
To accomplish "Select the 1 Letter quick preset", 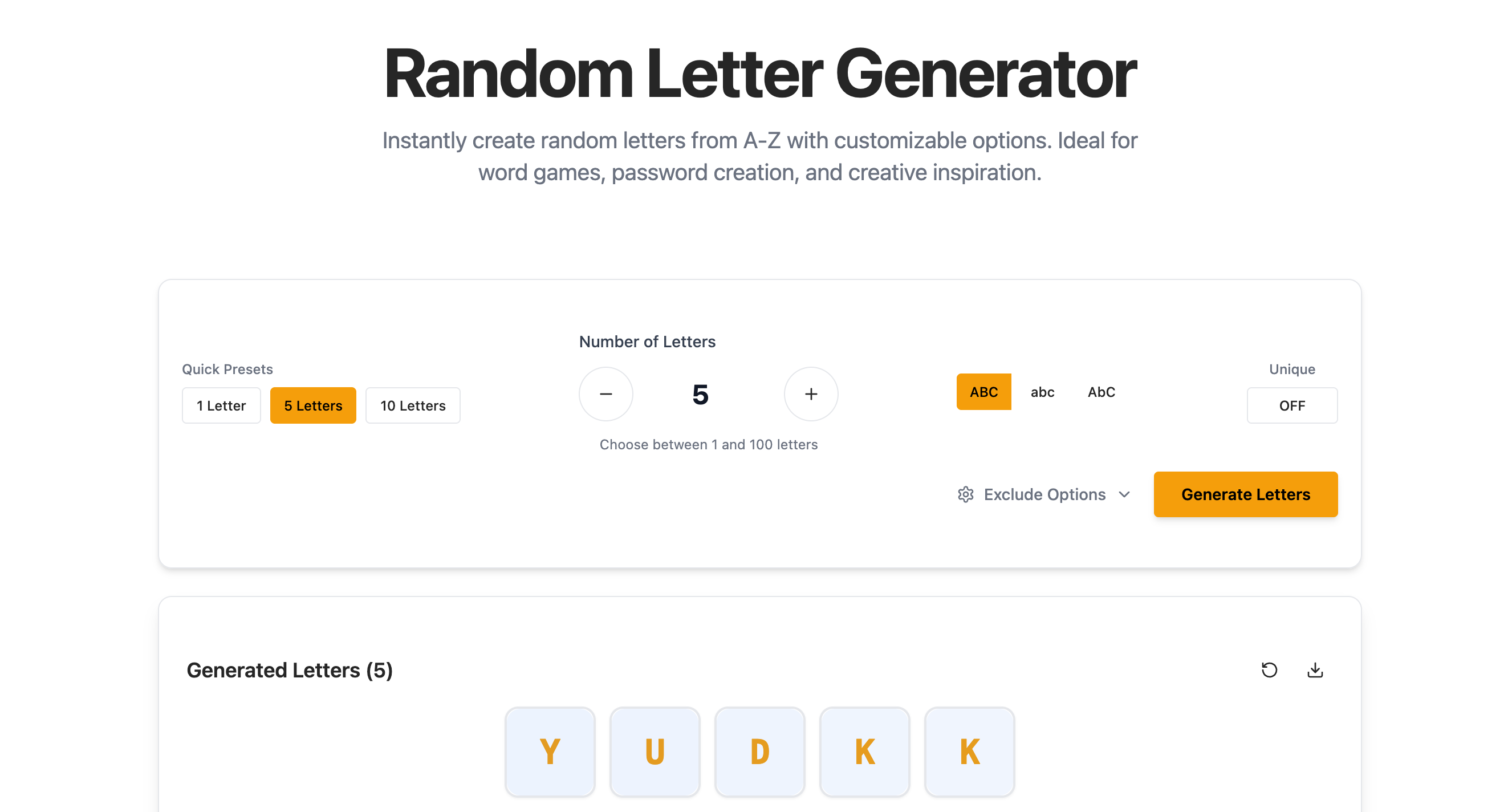I will pyautogui.click(x=221, y=405).
